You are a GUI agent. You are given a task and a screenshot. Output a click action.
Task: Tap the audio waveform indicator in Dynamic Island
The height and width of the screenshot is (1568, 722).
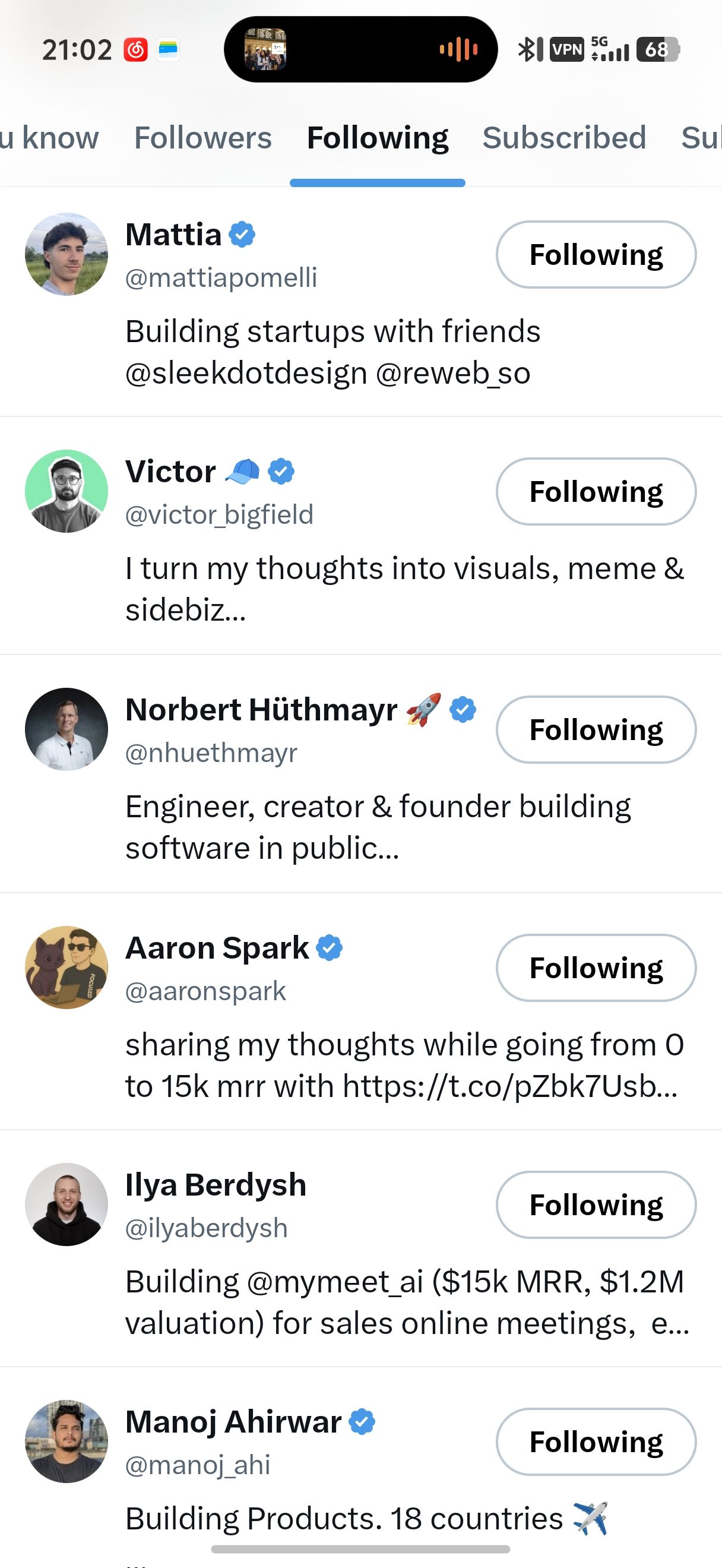coord(458,49)
